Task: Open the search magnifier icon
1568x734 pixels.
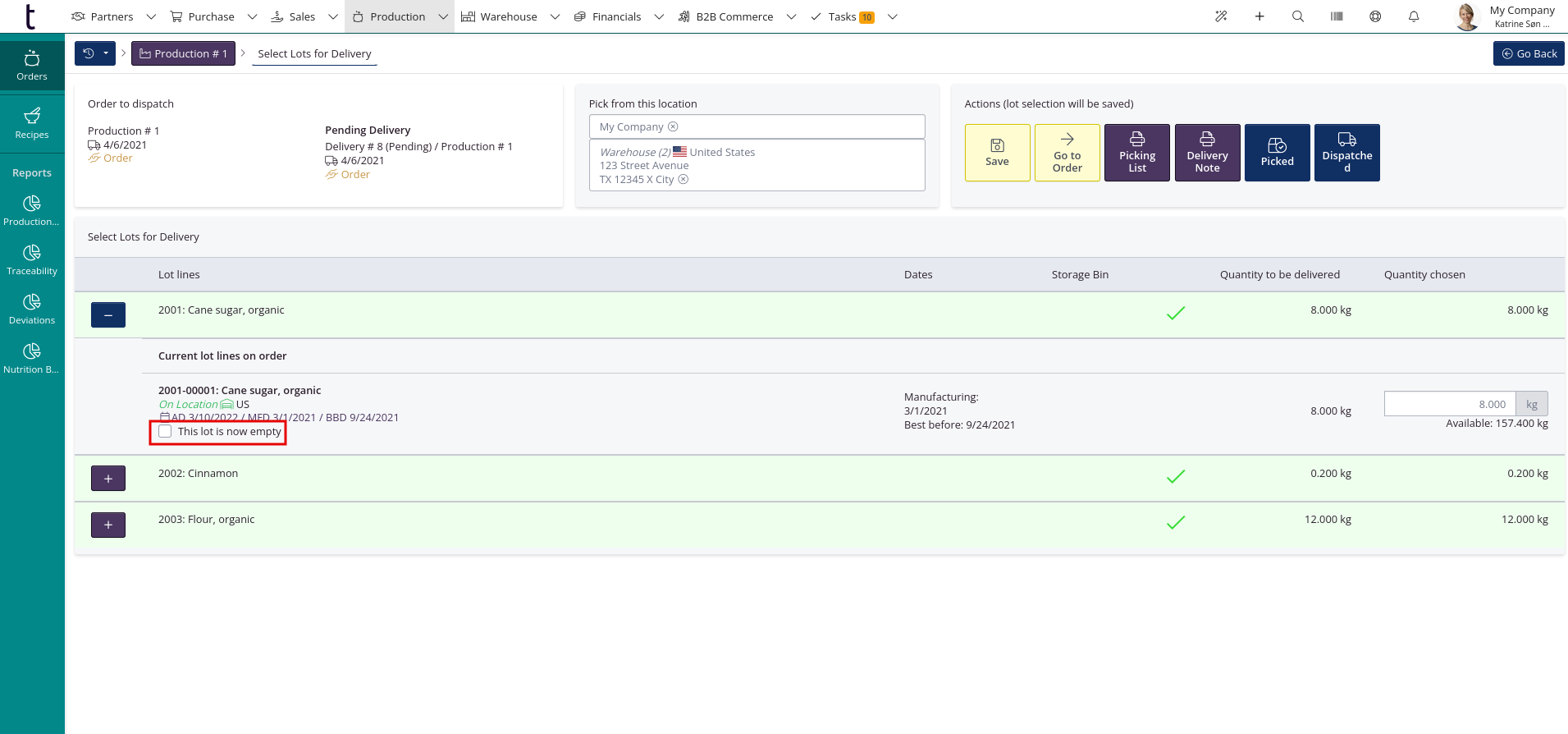Action: [1297, 16]
